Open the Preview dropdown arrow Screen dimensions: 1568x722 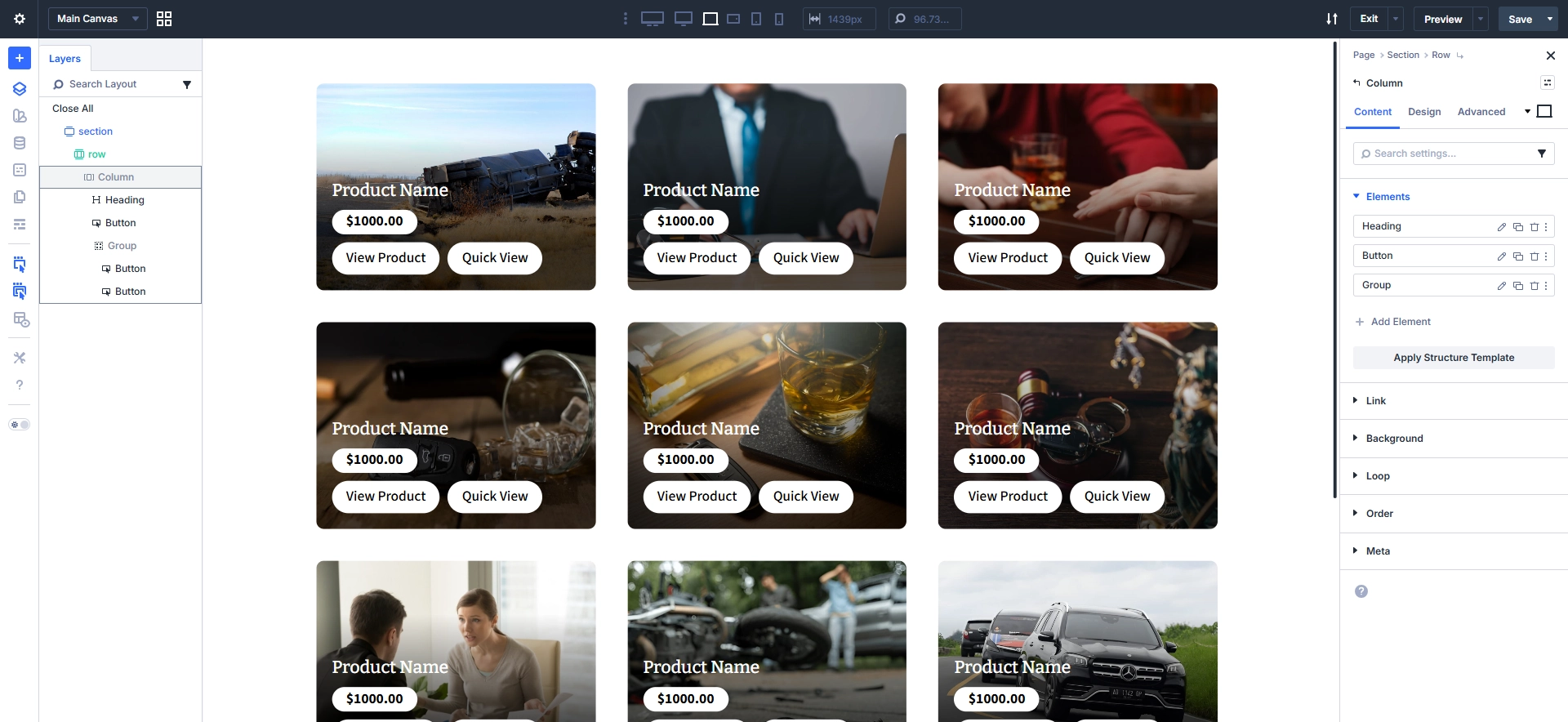1481,19
